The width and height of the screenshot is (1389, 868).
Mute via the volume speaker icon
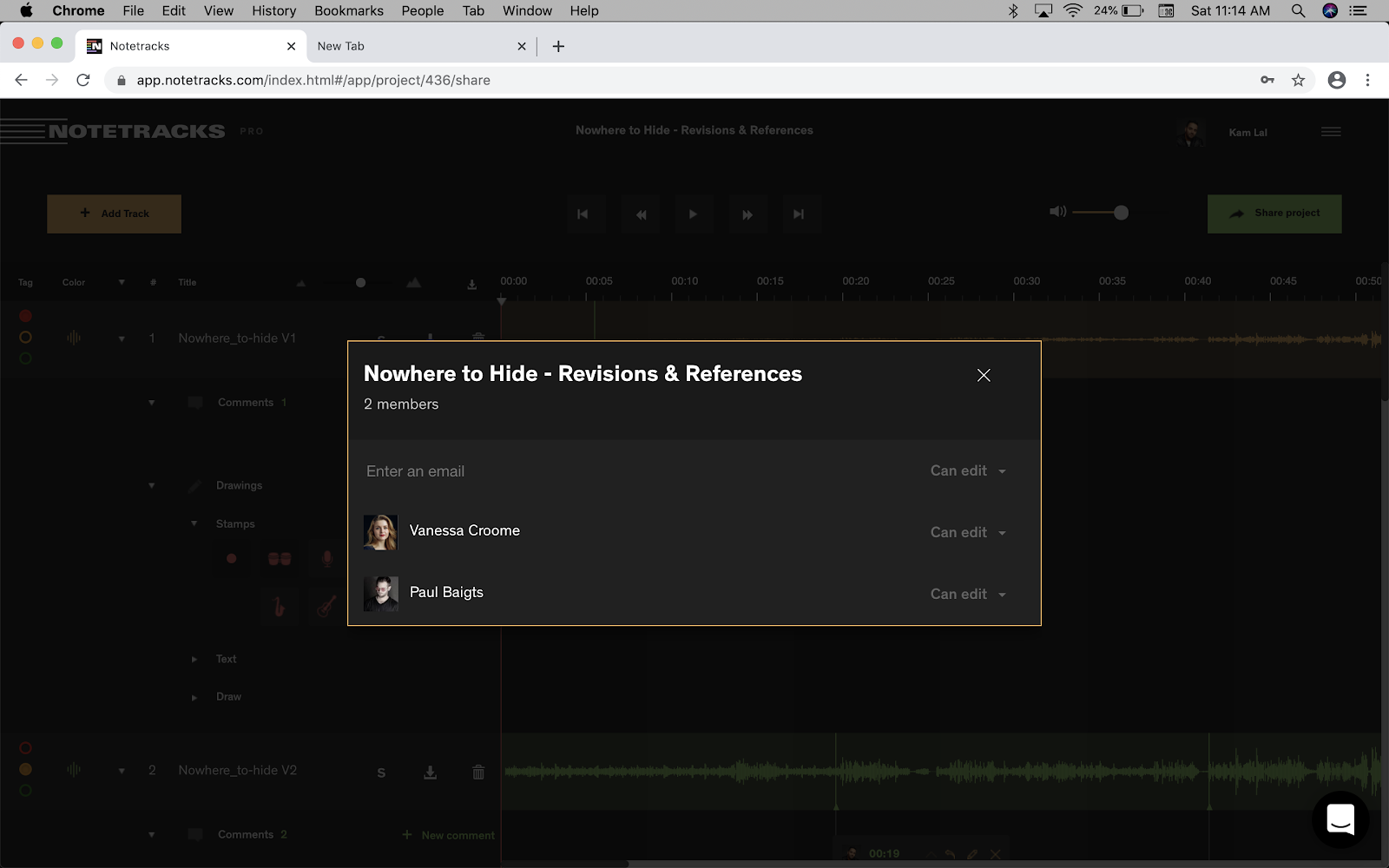(x=1057, y=212)
